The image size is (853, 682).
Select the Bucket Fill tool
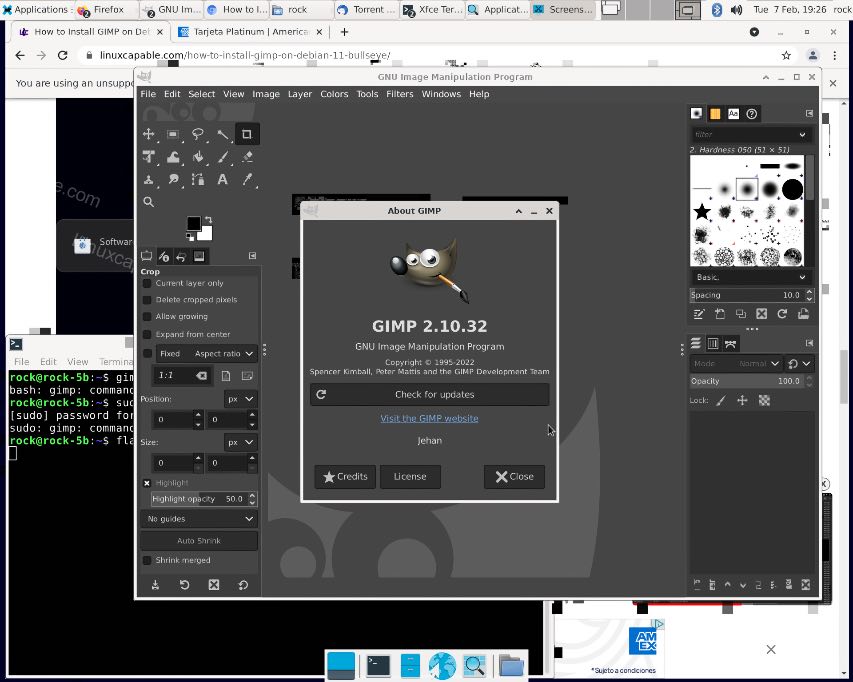pos(198,157)
